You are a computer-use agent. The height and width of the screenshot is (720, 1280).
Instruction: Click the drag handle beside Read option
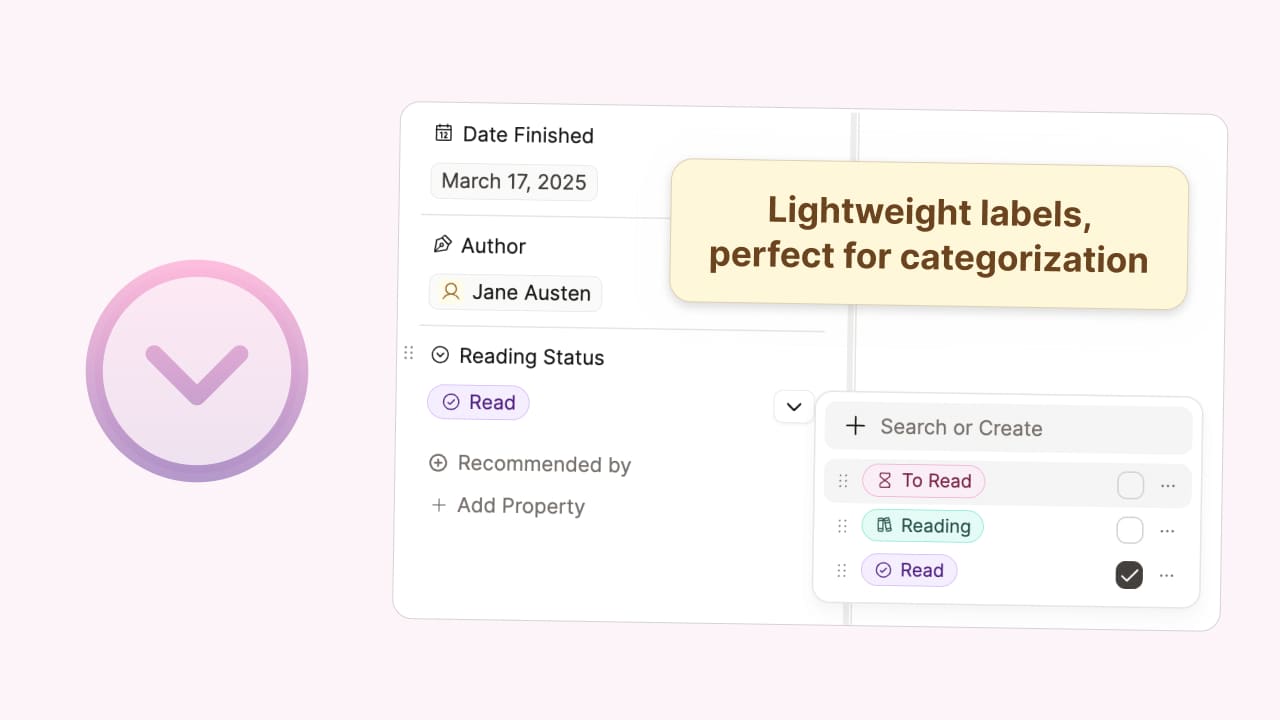click(x=841, y=570)
